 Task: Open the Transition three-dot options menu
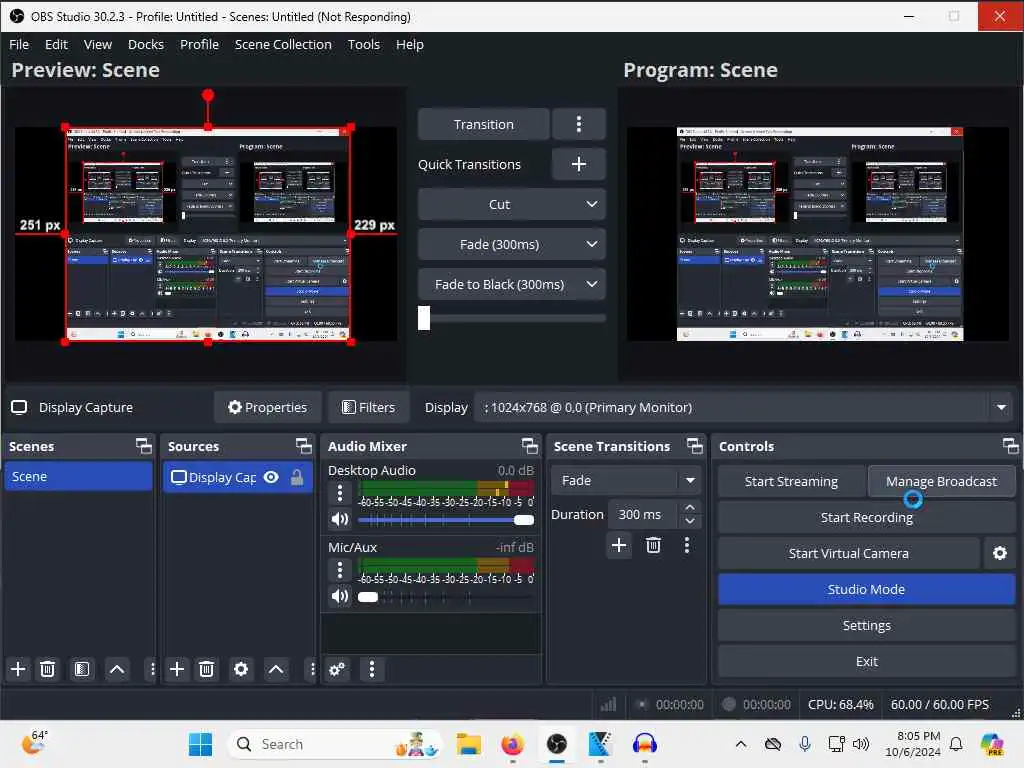tap(579, 124)
